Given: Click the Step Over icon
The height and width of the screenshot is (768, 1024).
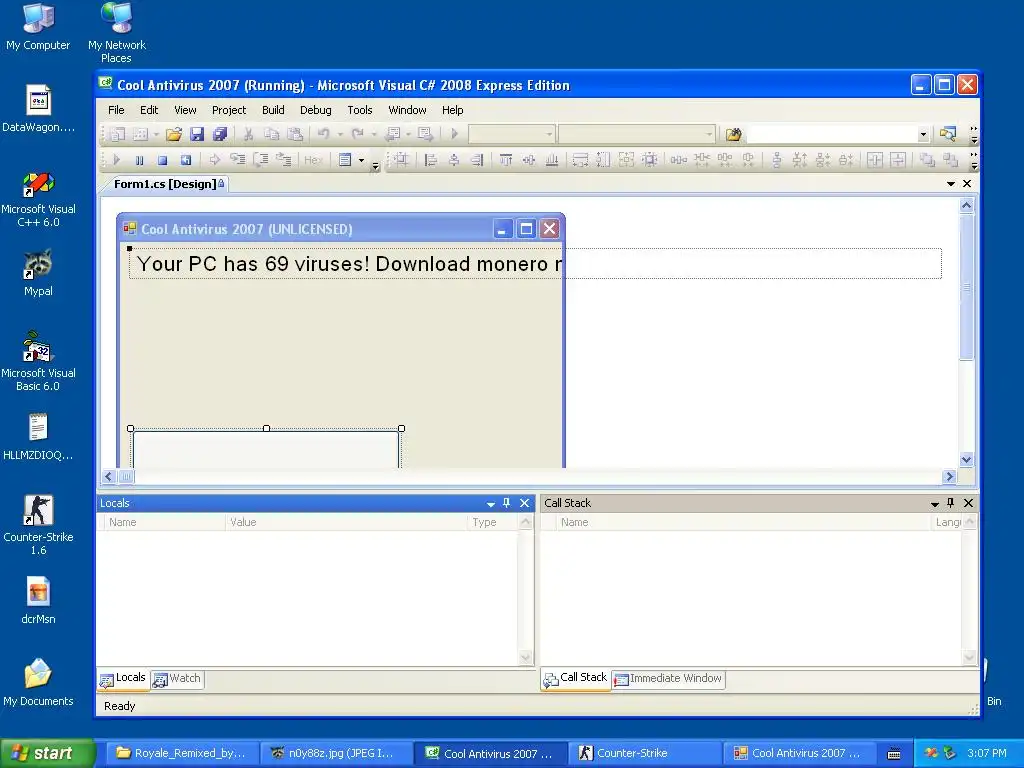Looking at the screenshot, I should [x=261, y=159].
